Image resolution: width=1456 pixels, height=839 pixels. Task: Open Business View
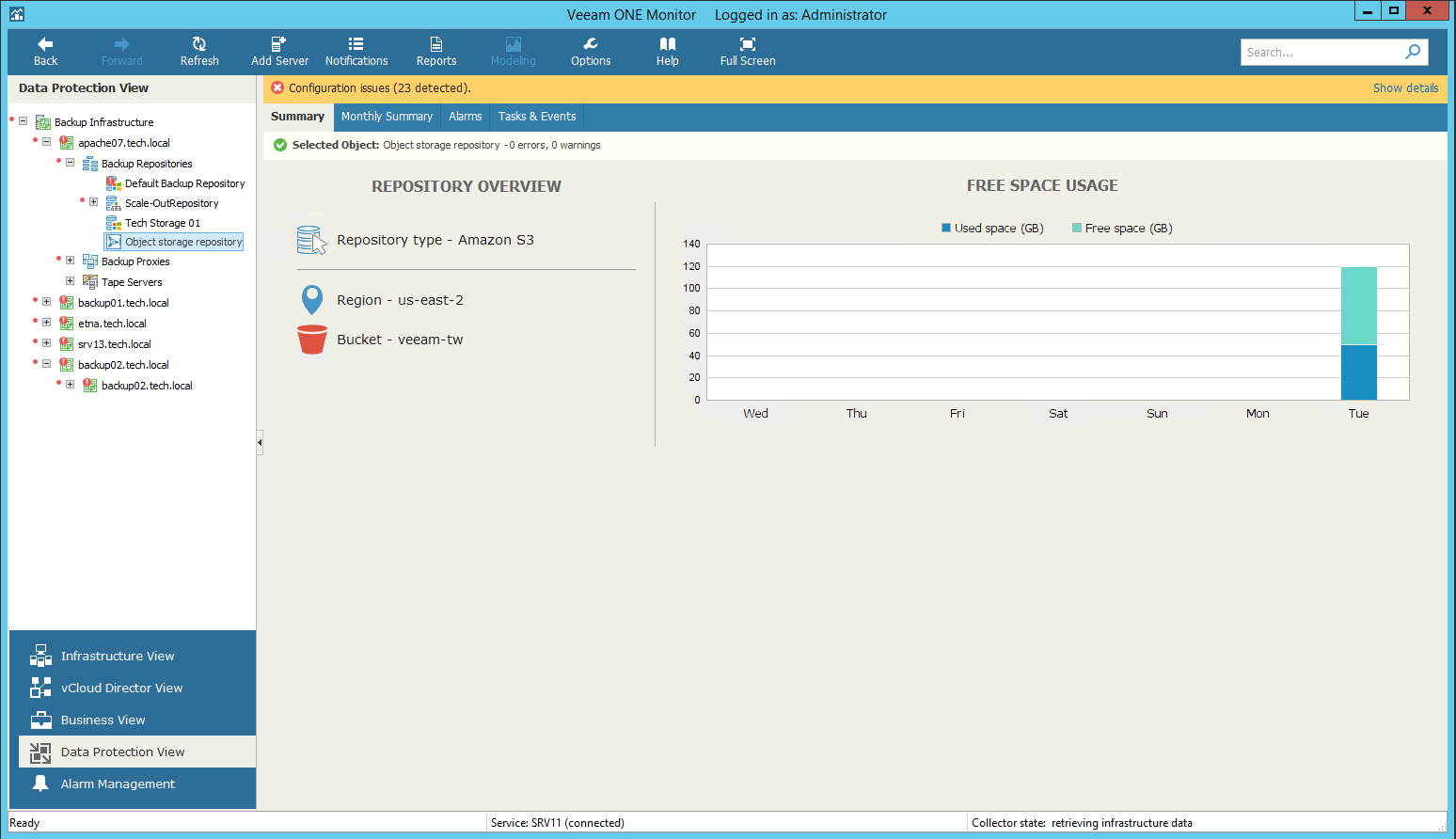coord(133,720)
